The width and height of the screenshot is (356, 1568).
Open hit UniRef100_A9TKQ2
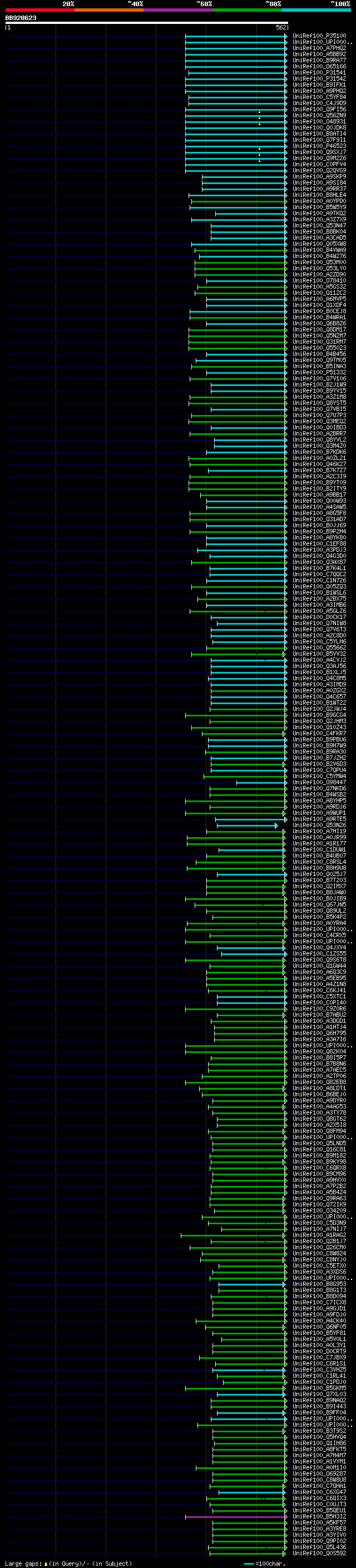[319, 213]
